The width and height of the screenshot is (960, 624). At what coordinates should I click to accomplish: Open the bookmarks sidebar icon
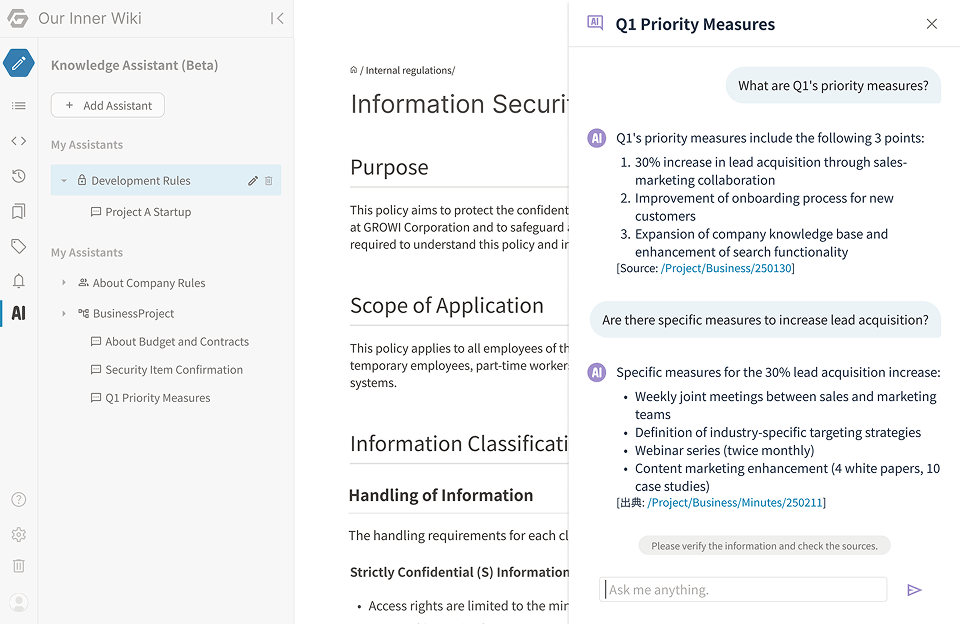[18, 210]
